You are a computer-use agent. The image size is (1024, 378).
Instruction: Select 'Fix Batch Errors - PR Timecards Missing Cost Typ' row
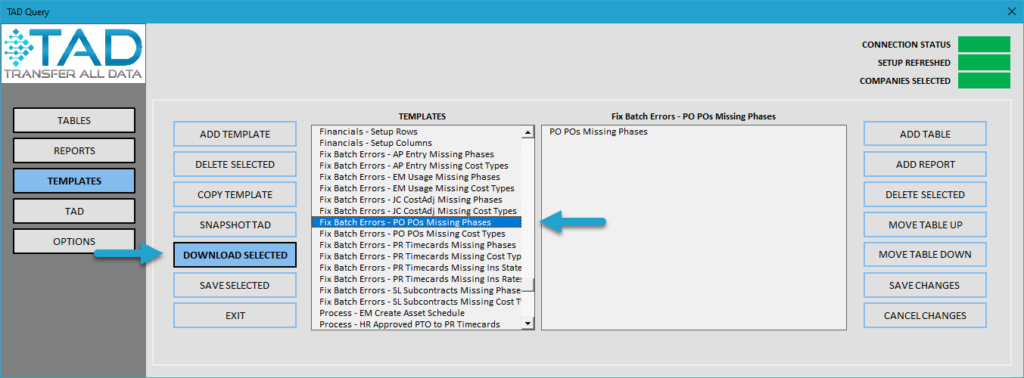click(x=417, y=256)
